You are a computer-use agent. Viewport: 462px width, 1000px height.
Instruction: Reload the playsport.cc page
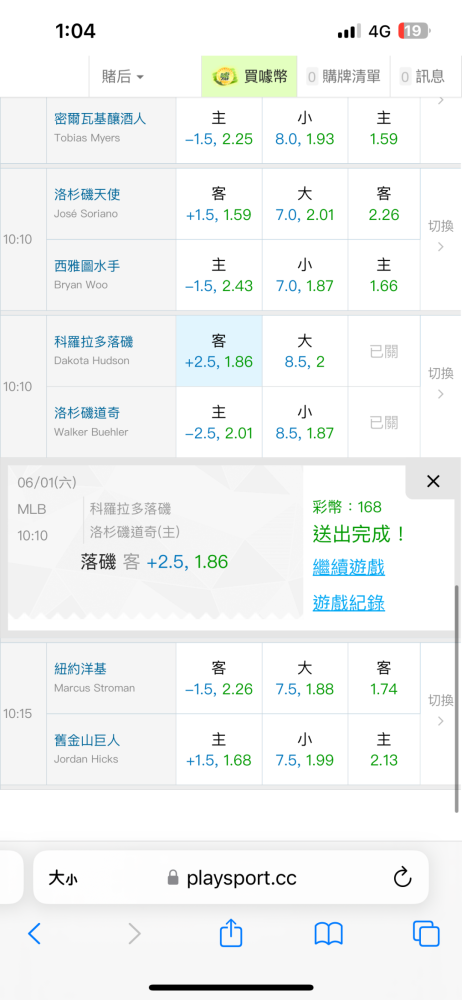pos(402,878)
